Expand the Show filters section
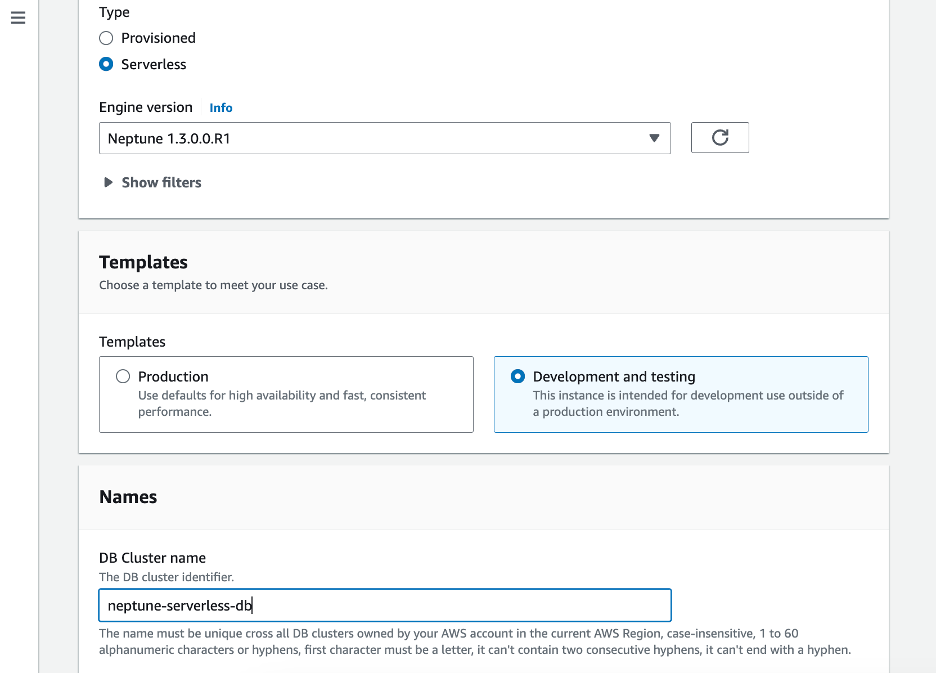This screenshot has width=936, height=674. [x=161, y=182]
